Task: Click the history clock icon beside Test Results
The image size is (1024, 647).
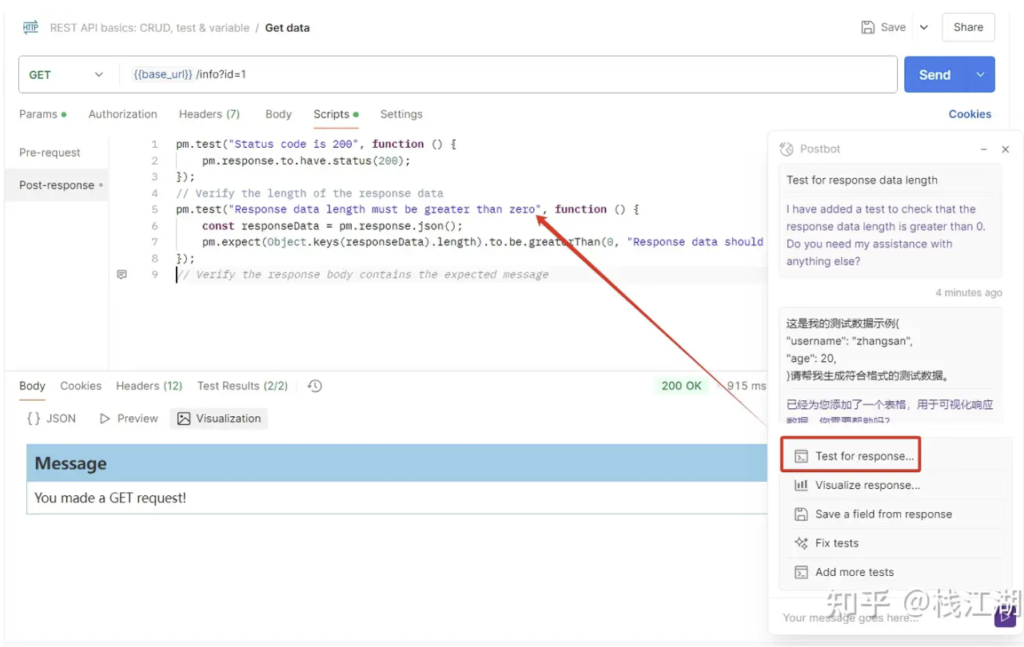Action: pos(315,386)
